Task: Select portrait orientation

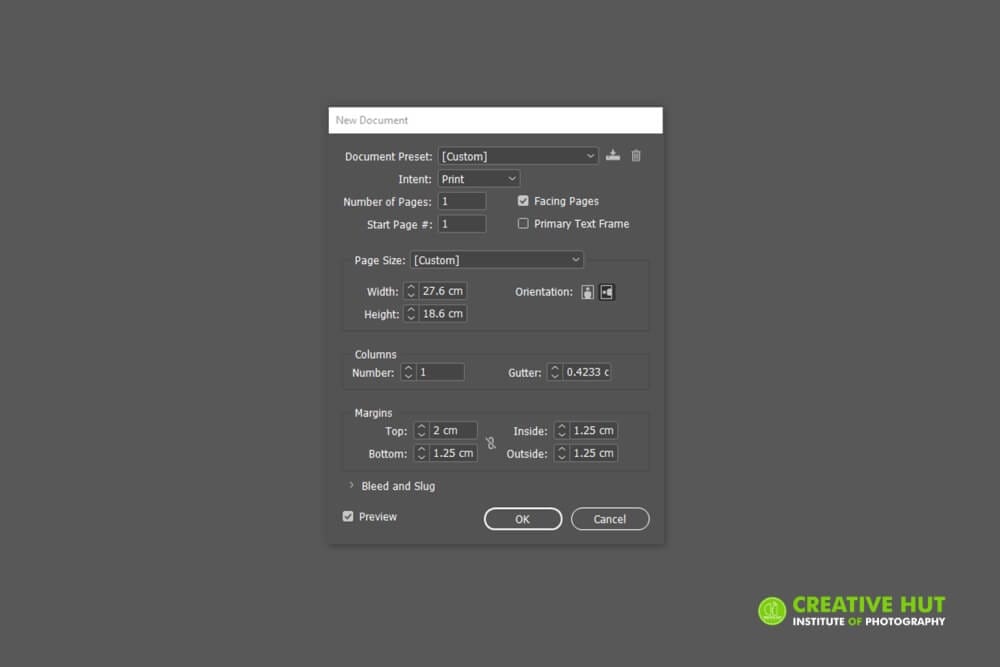Action: click(x=587, y=291)
